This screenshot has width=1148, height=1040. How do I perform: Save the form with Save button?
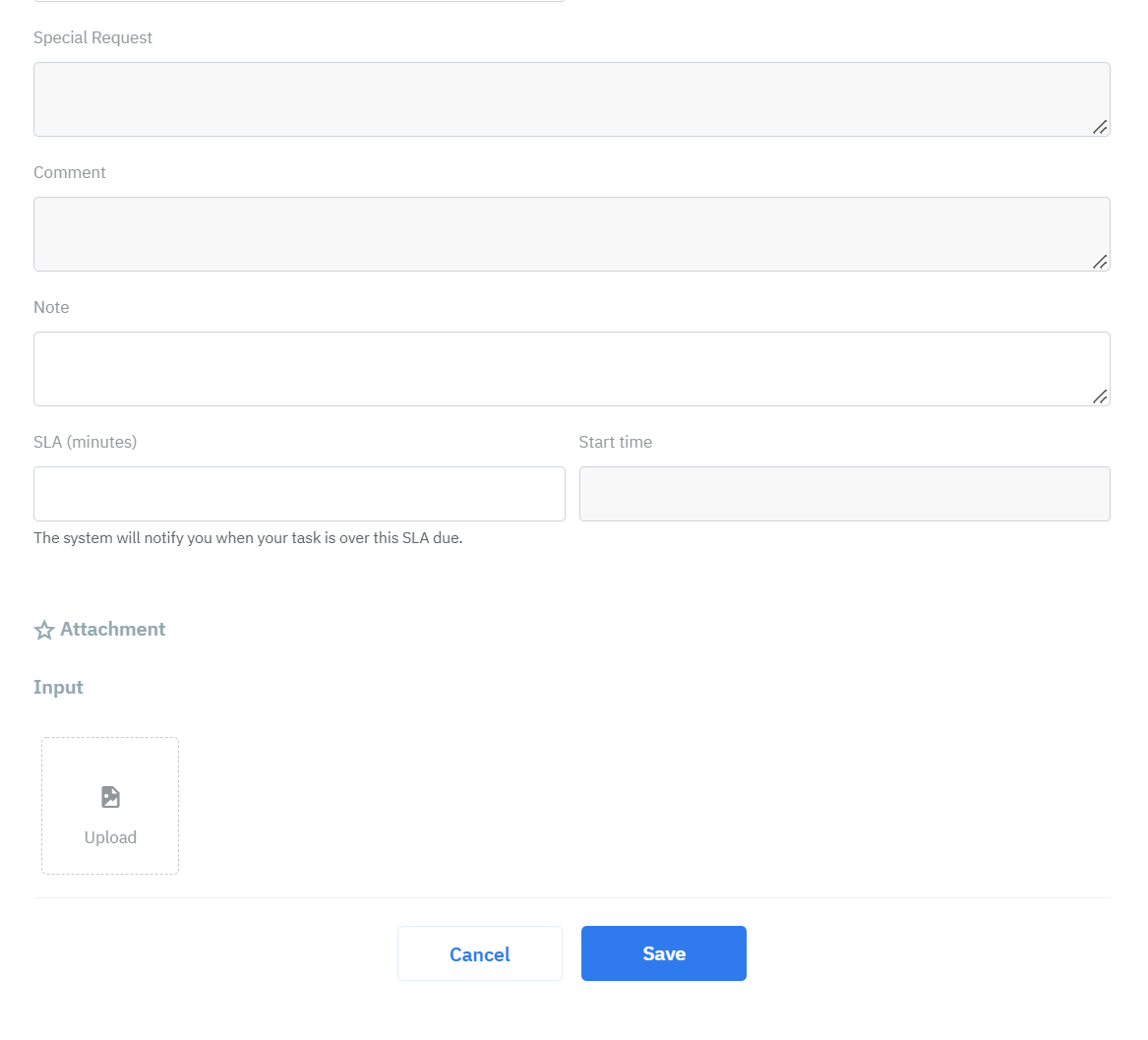click(664, 953)
